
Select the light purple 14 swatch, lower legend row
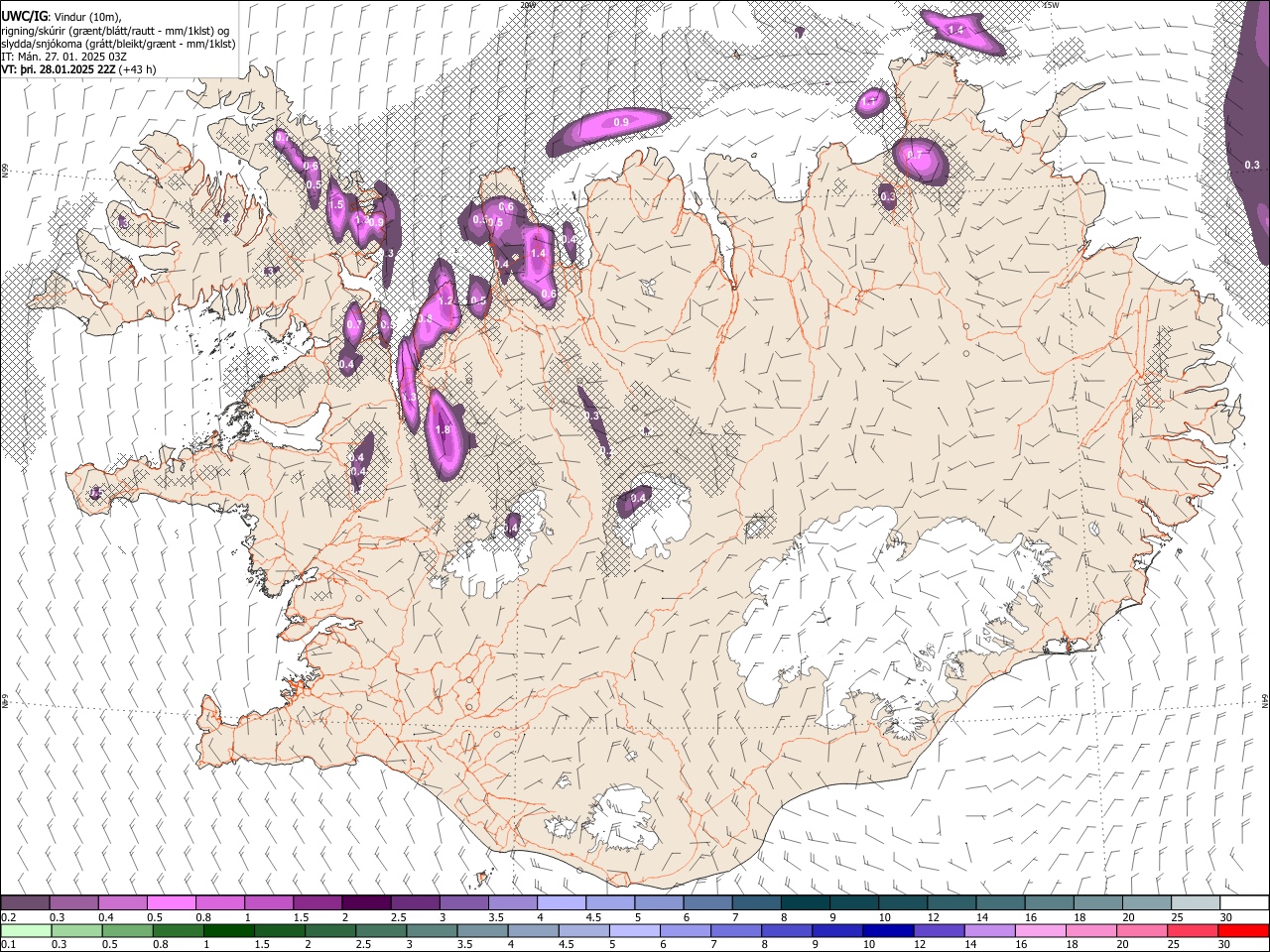tap(988, 930)
